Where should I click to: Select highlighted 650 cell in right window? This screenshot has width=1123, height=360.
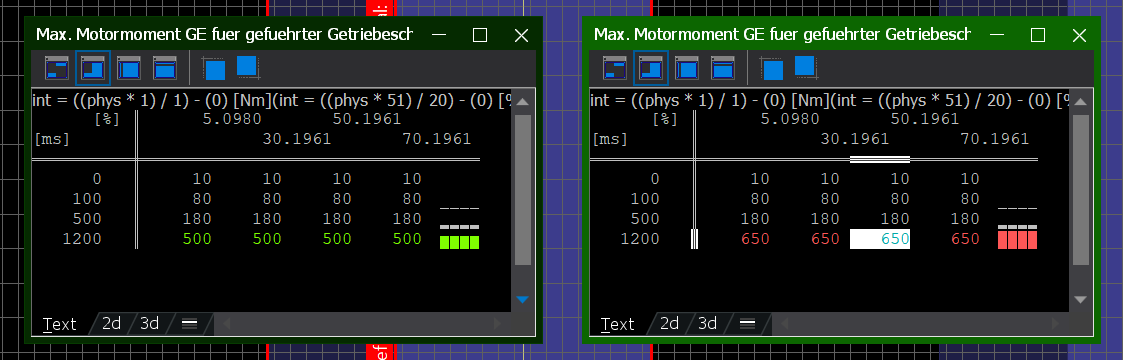click(879, 239)
